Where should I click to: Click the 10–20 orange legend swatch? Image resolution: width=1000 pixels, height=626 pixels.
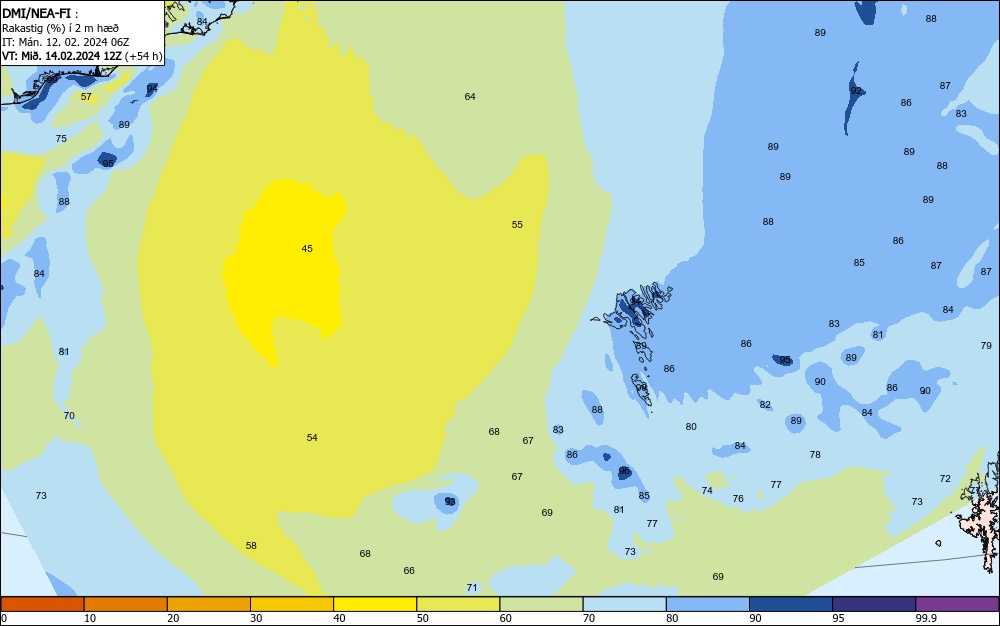pos(126,604)
